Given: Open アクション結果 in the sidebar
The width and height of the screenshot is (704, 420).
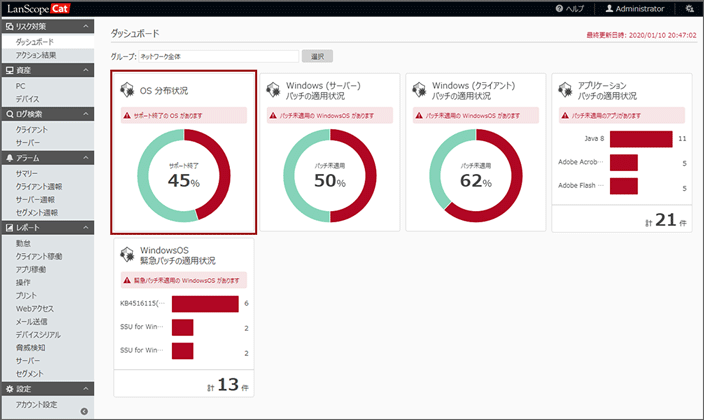Looking at the screenshot, I should click(x=36, y=56).
